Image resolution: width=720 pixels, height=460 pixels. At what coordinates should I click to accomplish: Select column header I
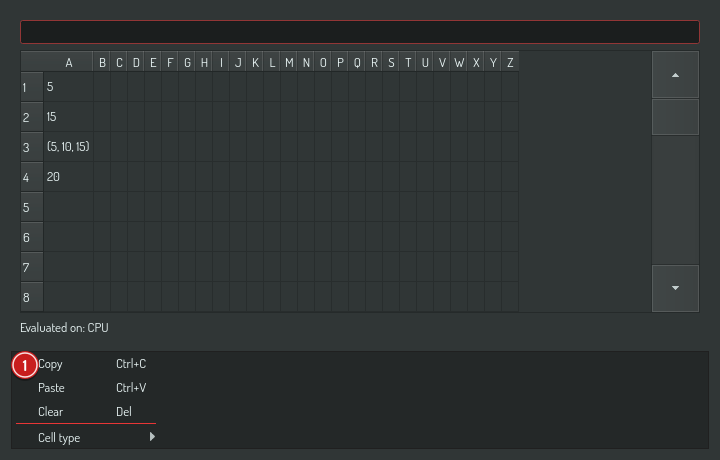[x=221, y=62]
